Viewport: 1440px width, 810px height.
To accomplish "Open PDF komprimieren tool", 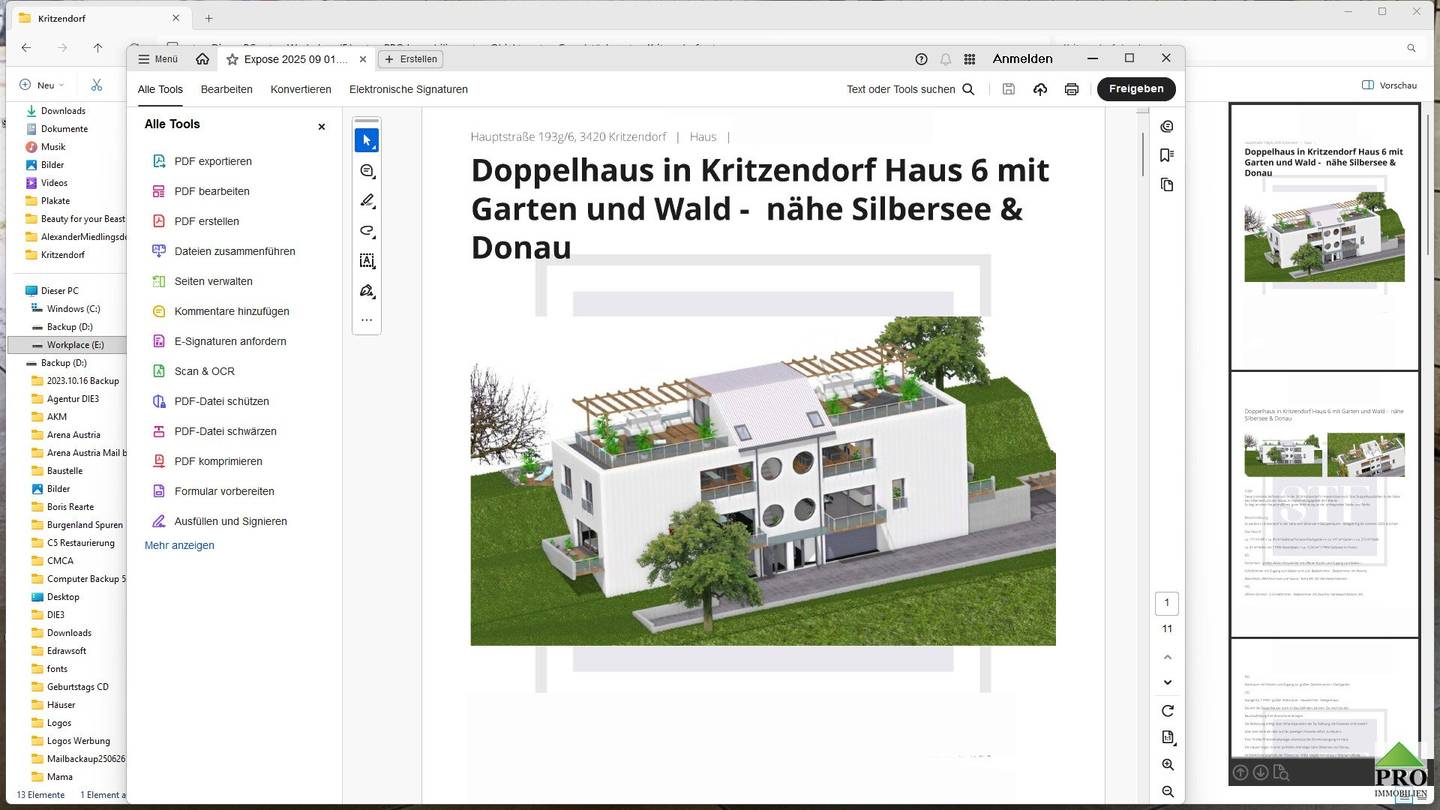I will point(218,461).
